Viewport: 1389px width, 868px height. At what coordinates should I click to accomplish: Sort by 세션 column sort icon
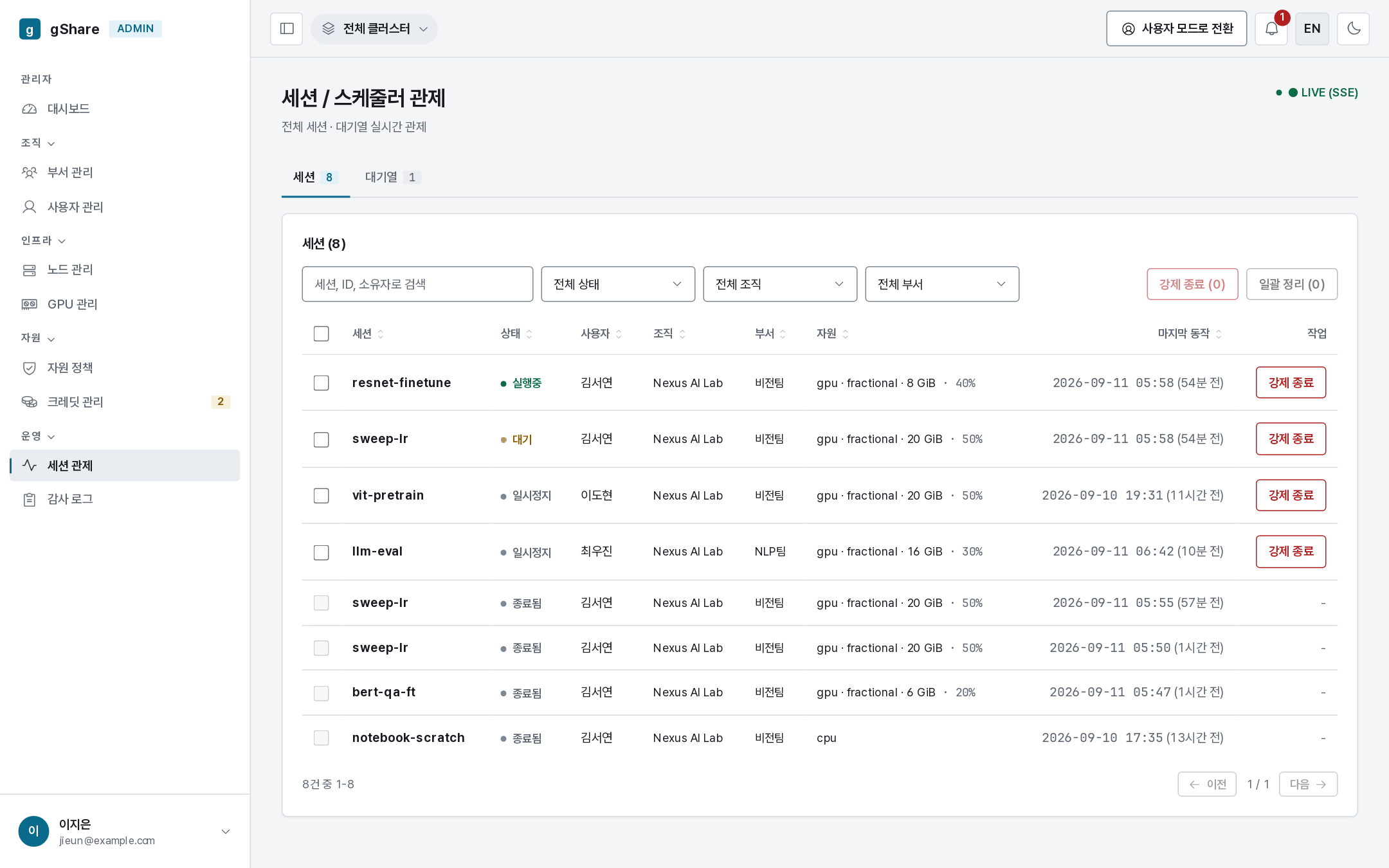381,334
